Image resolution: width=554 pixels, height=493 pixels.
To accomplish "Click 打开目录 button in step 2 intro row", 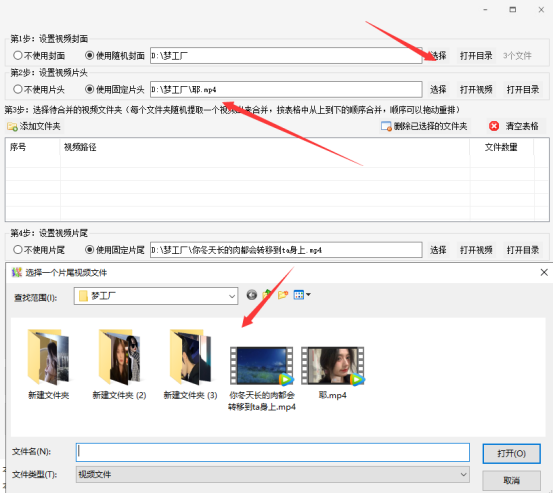I will click(523, 89).
